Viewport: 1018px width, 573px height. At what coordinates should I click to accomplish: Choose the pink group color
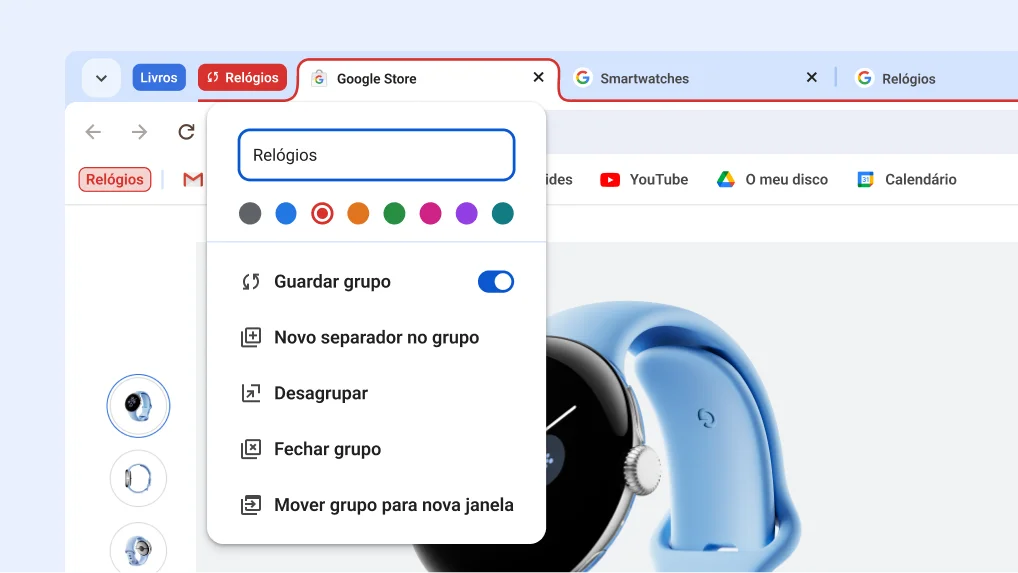pyautogui.click(x=430, y=213)
